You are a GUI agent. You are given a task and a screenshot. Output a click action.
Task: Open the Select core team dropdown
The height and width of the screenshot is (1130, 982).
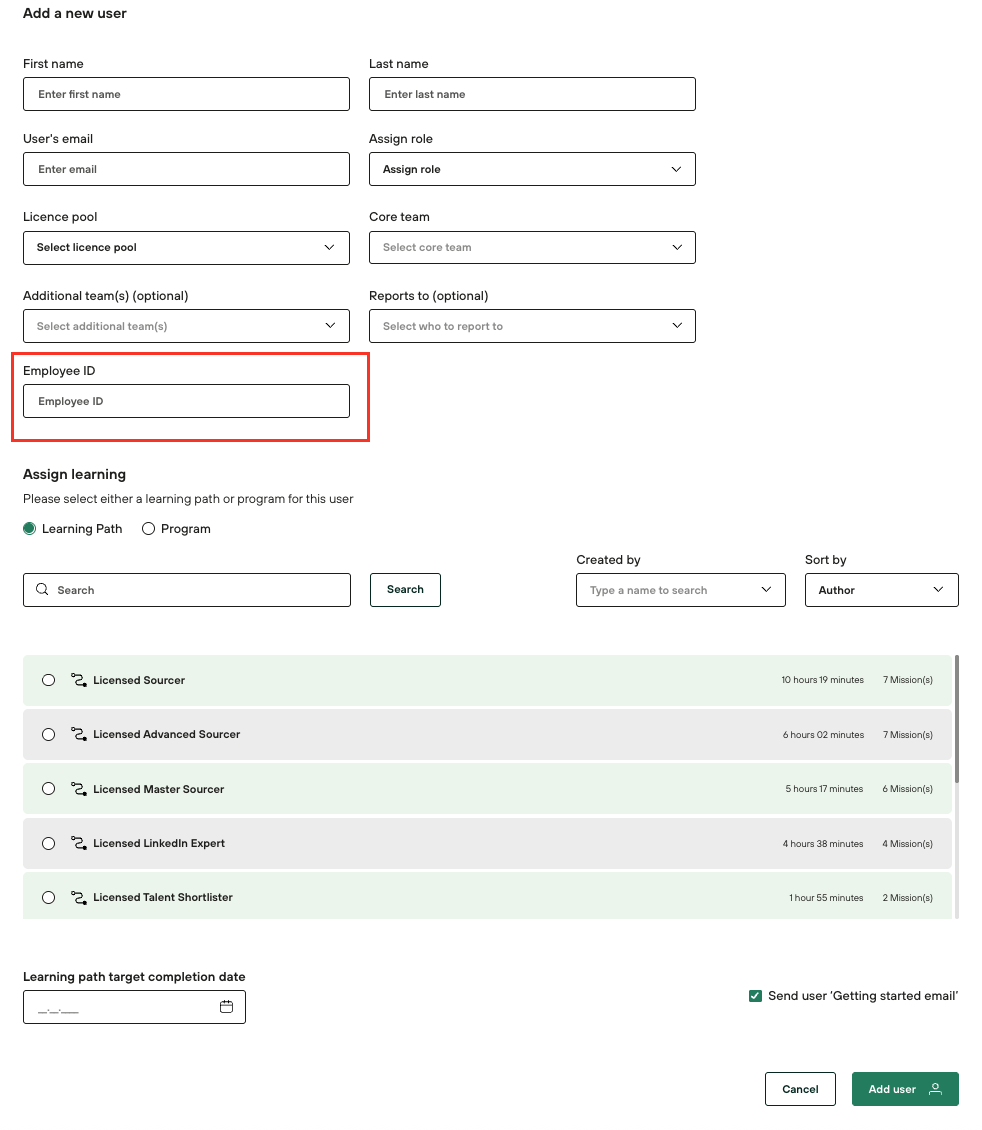(x=532, y=247)
